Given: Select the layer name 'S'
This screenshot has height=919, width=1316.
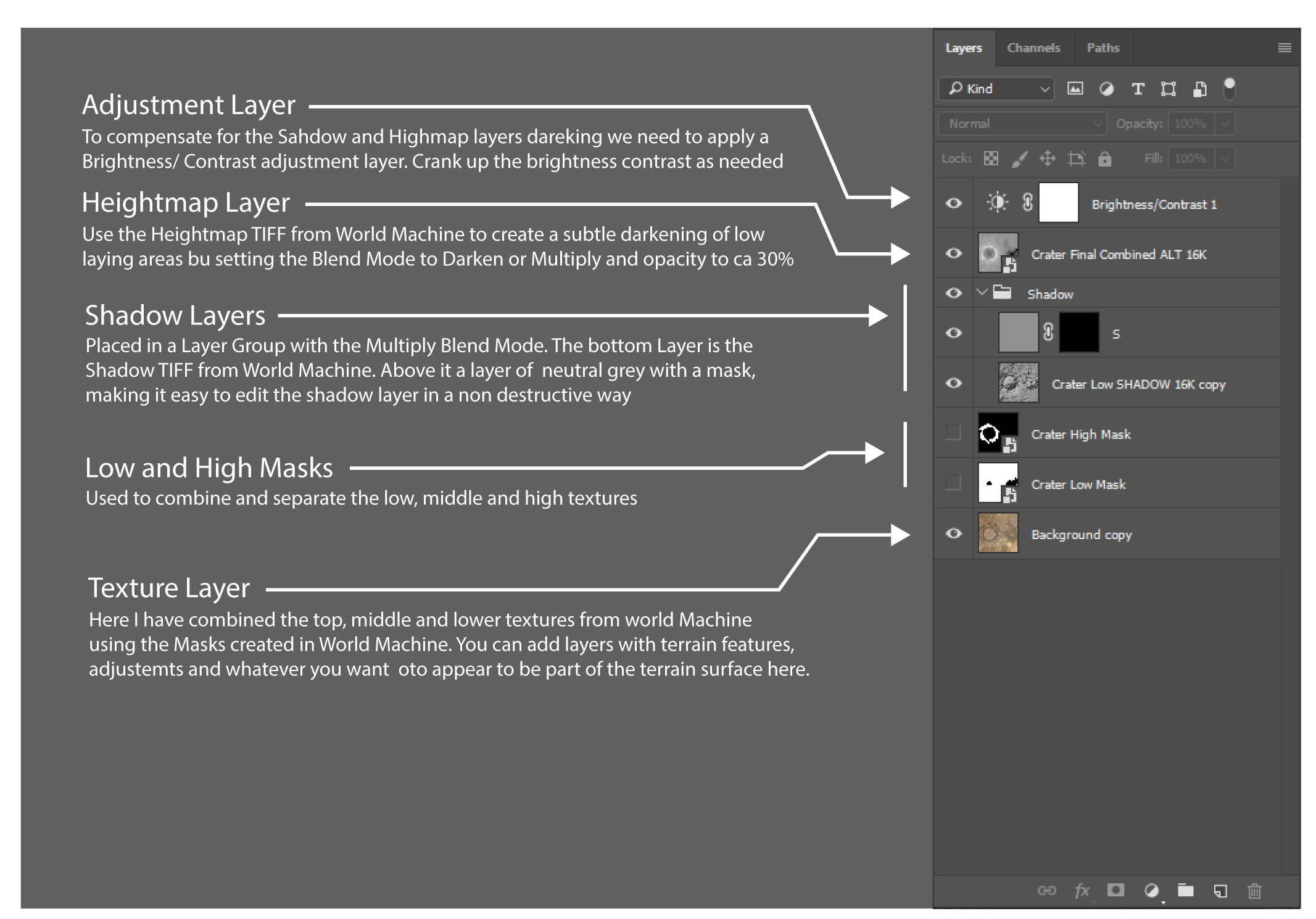Looking at the screenshot, I should click(x=1115, y=334).
